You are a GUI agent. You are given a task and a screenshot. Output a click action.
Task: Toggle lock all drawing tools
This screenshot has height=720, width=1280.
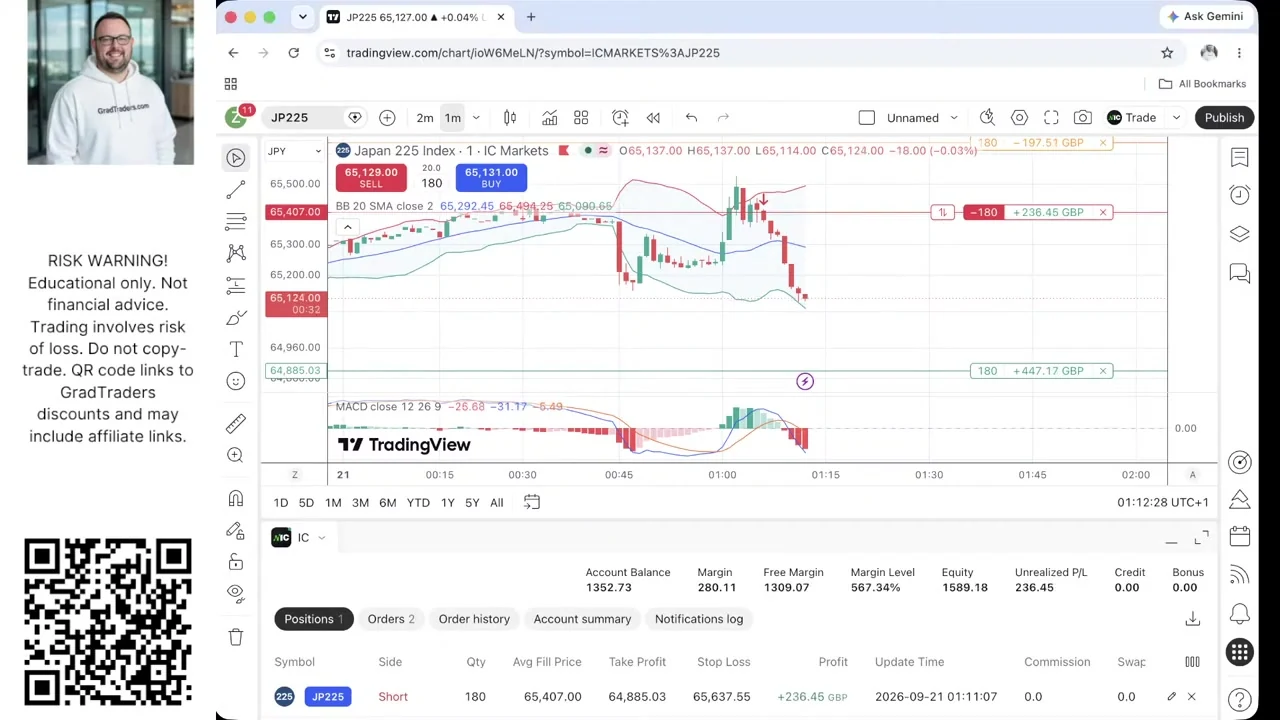236,562
